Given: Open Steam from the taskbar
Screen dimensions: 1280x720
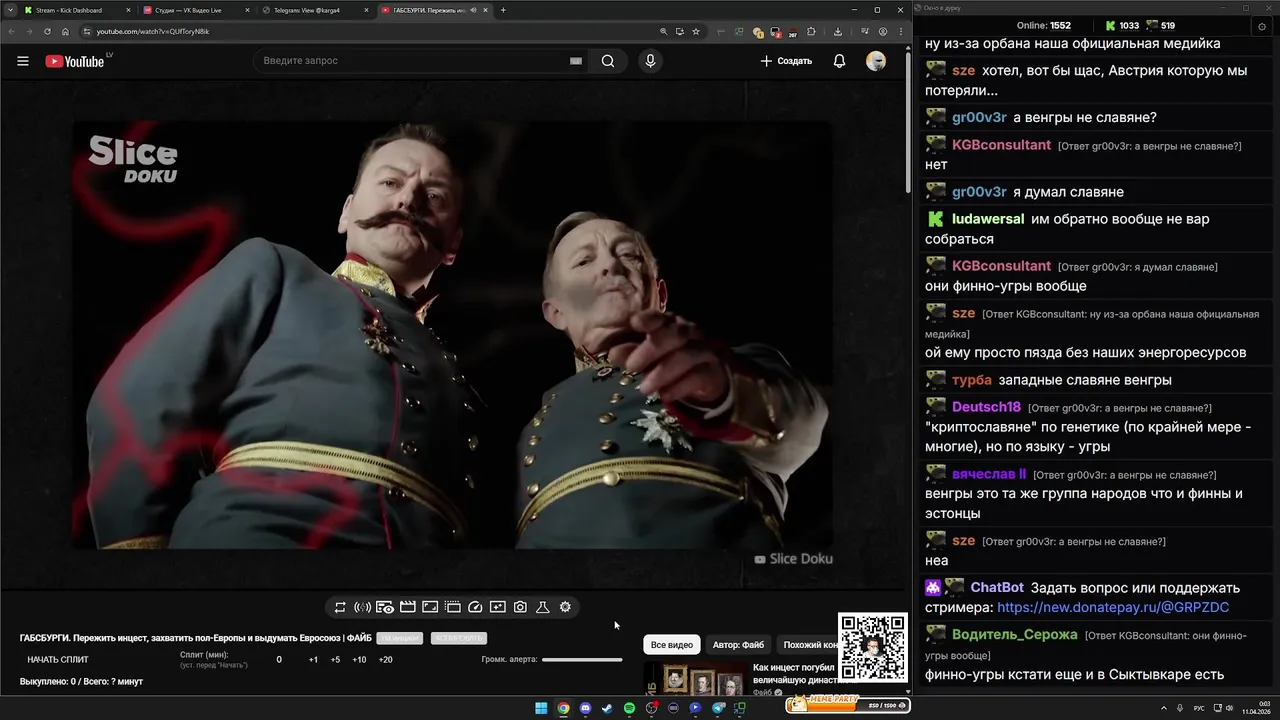Looking at the screenshot, I should 607,708.
